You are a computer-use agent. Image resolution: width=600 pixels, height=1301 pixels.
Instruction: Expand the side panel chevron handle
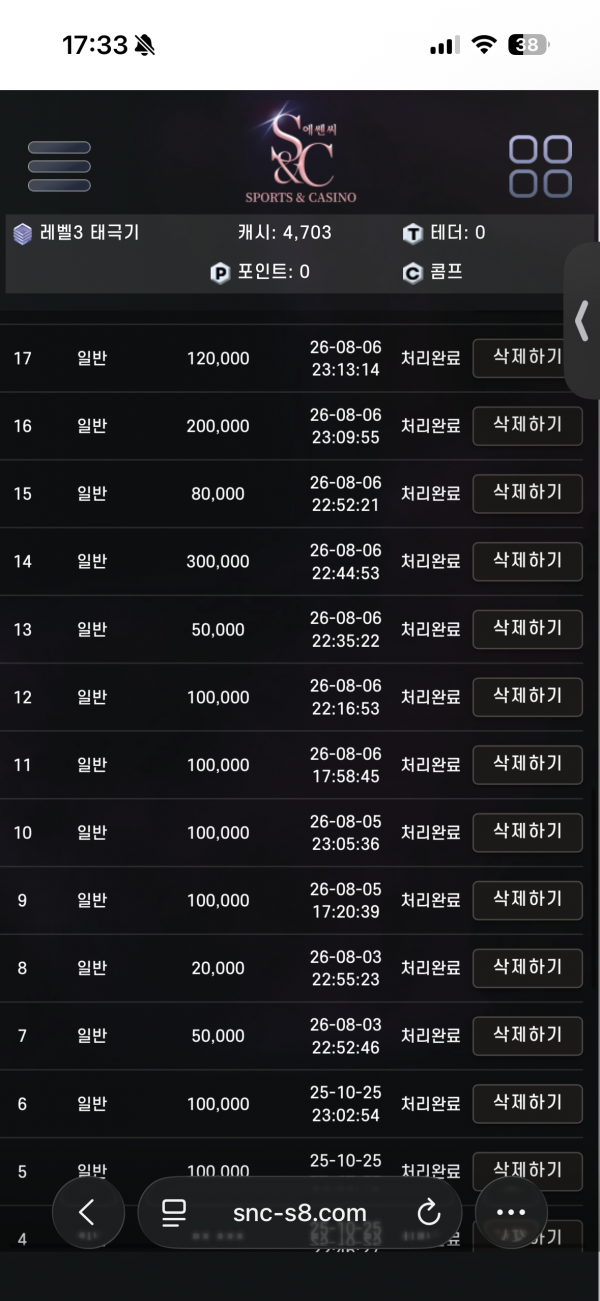click(583, 321)
